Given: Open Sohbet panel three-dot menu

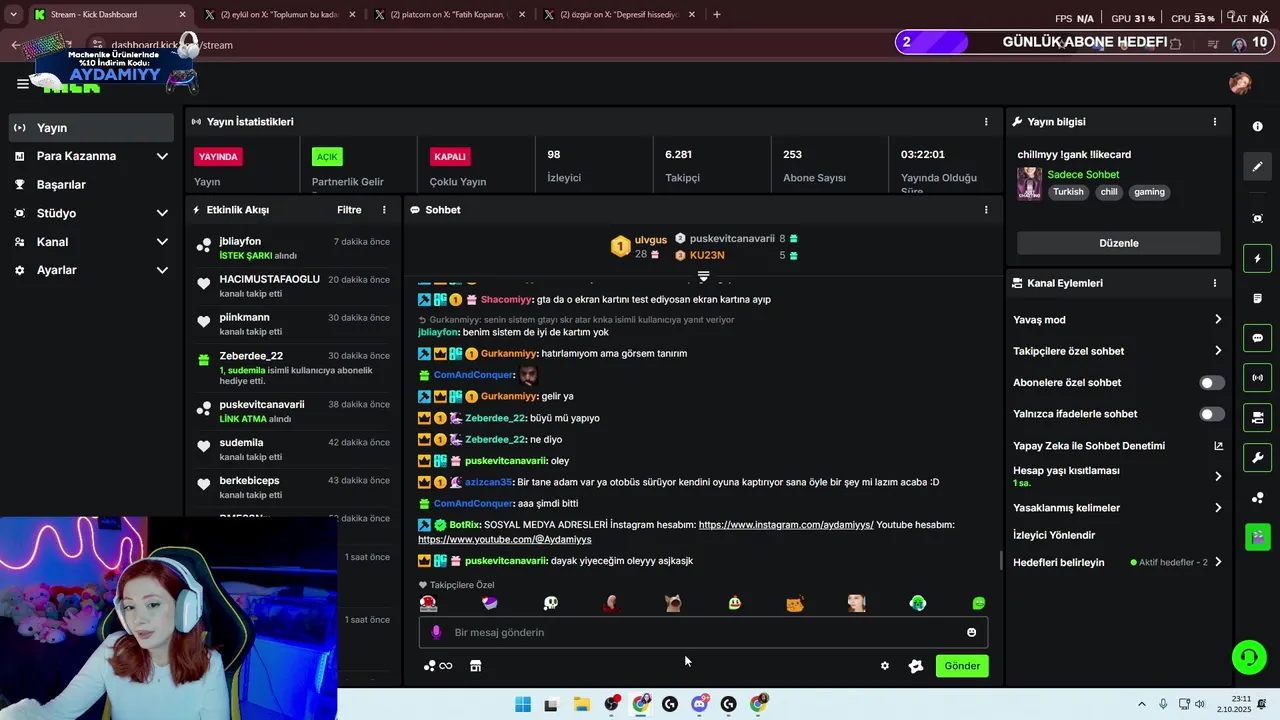Looking at the screenshot, I should (x=986, y=210).
